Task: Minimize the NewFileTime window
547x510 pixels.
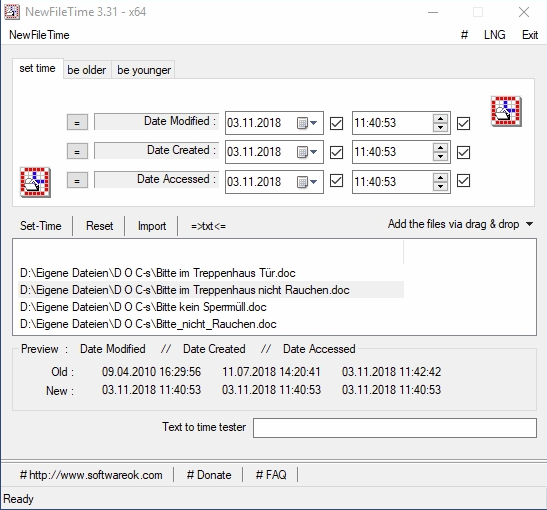Action: pyautogui.click(x=433, y=12)
